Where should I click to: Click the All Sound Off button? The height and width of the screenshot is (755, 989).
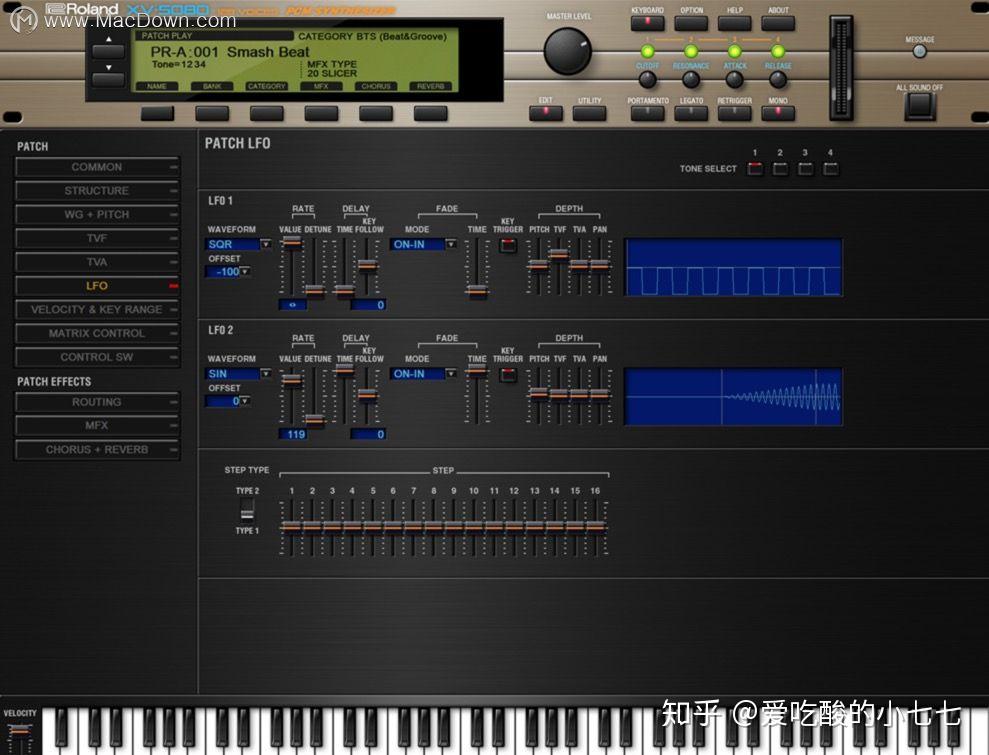tap(920, 106)
